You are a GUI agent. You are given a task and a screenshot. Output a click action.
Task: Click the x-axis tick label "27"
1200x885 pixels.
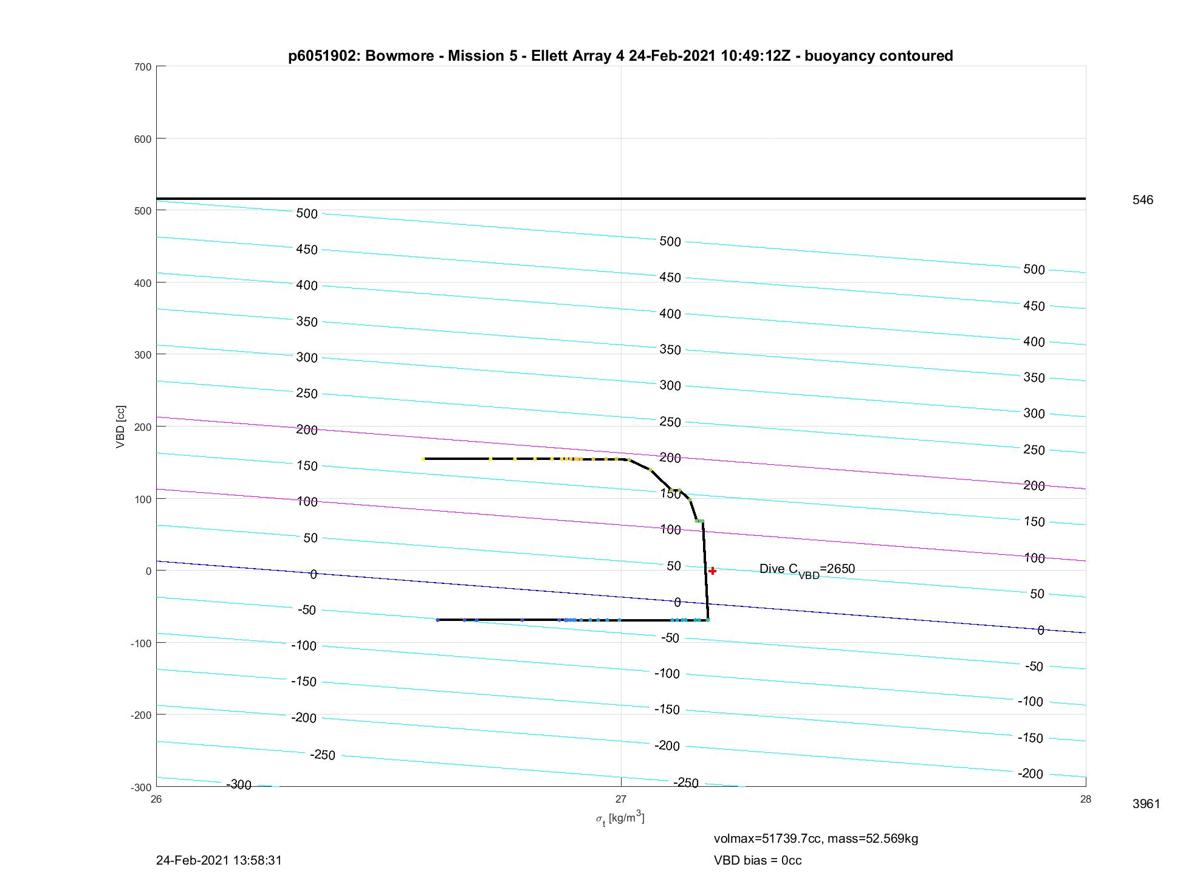(621, 799)
